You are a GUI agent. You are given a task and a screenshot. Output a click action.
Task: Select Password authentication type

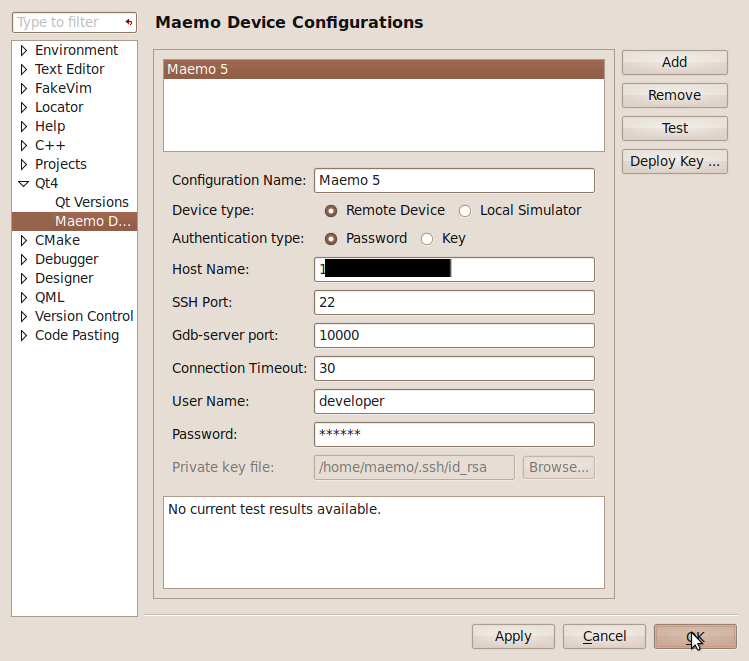point(331,239)
